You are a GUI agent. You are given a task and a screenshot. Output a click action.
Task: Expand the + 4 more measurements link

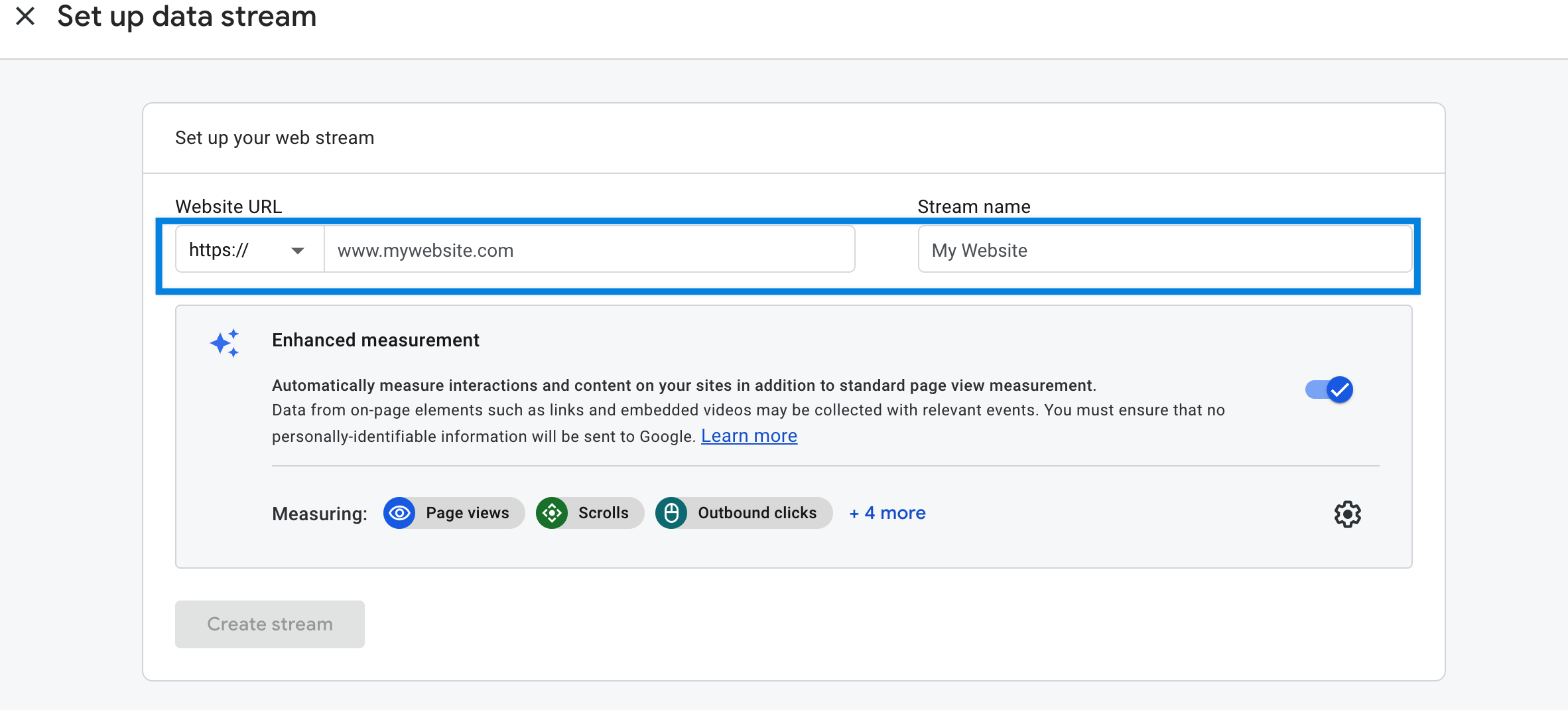pos(887,513)
